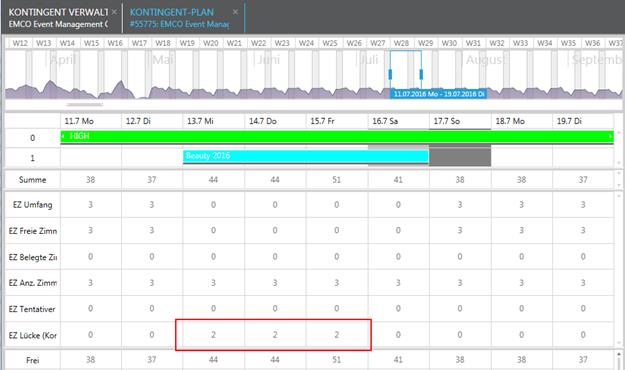Click the Juni month label in the overview
Screen dimensions: 625x370
269,60
